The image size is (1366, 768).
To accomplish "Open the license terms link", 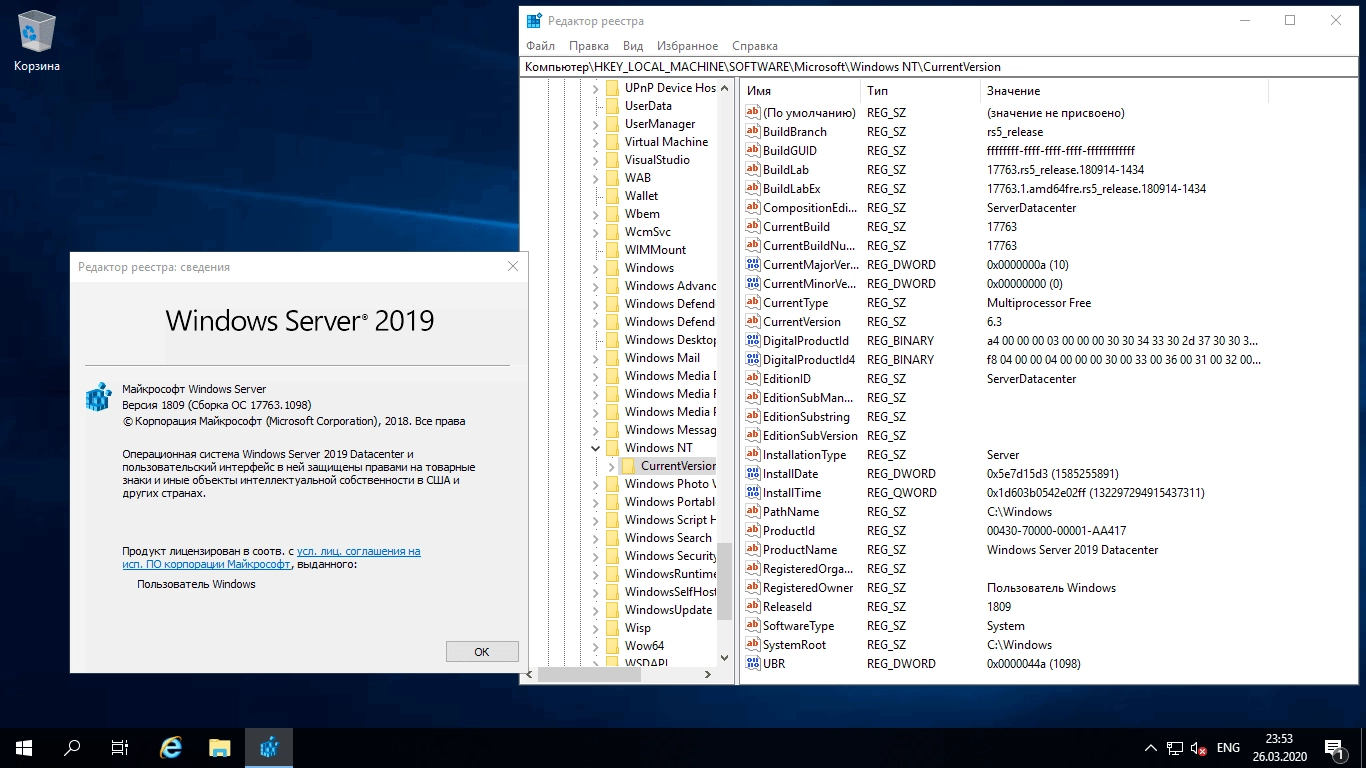I will (271, 558).
